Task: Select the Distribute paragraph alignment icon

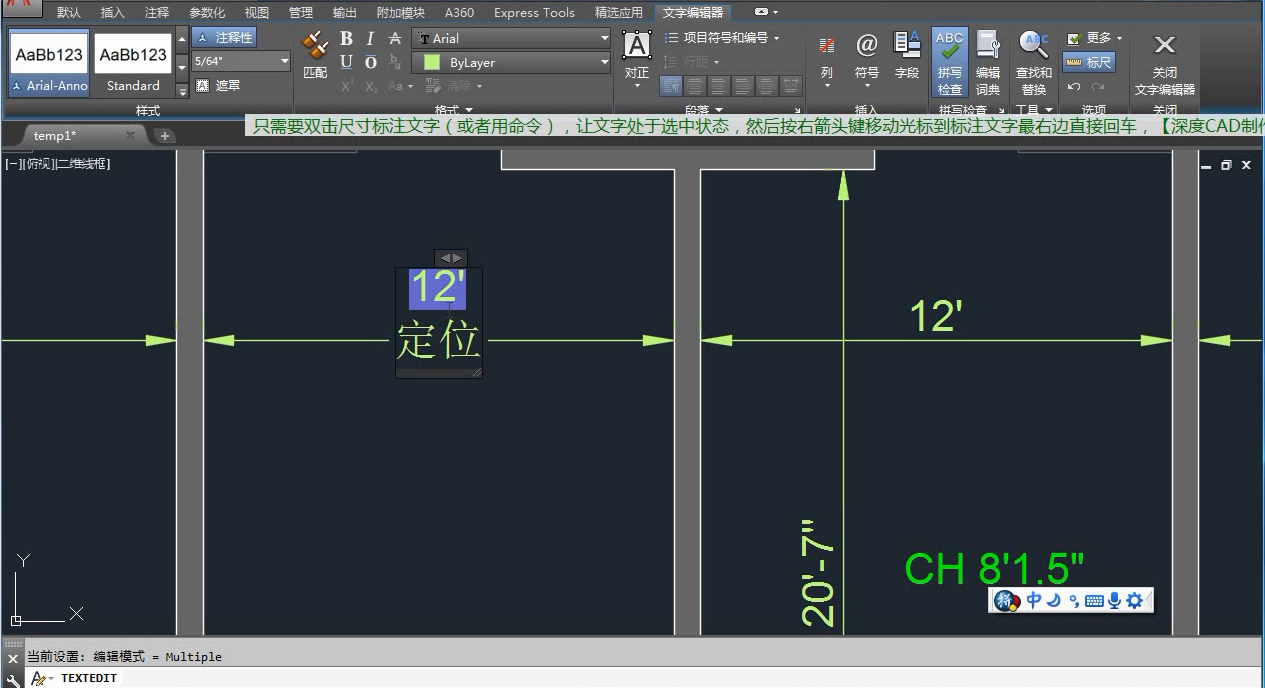Action: [791, 86]
